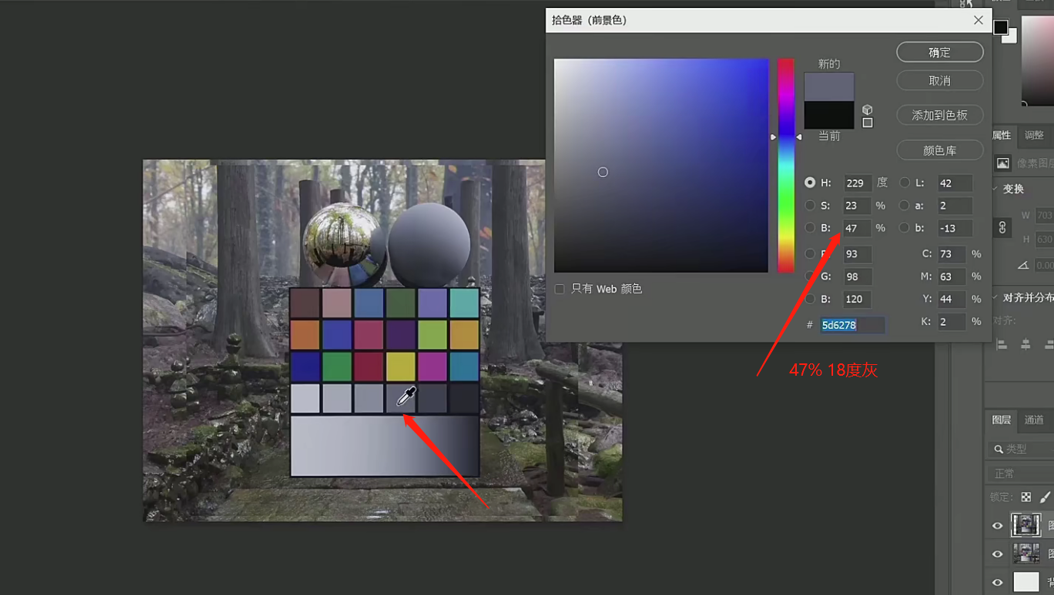Hide the top layer using its eye icon
Image resolution: width=1054 pixels, height=595 pixels.
click(x=998, y=525)
